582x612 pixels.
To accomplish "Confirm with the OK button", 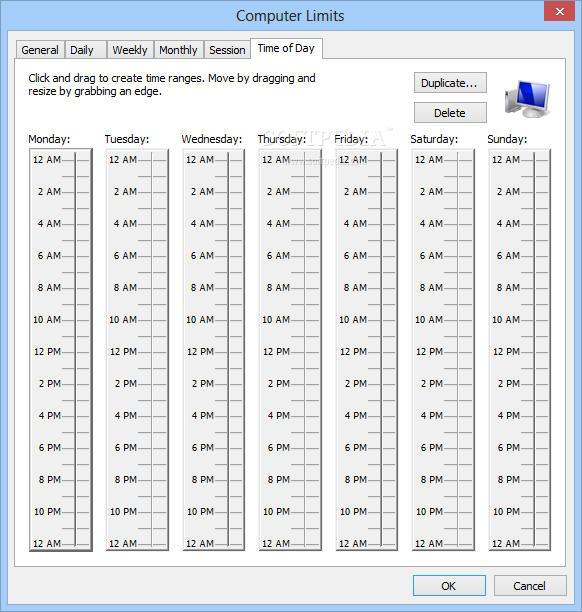I will coord(449,585).
